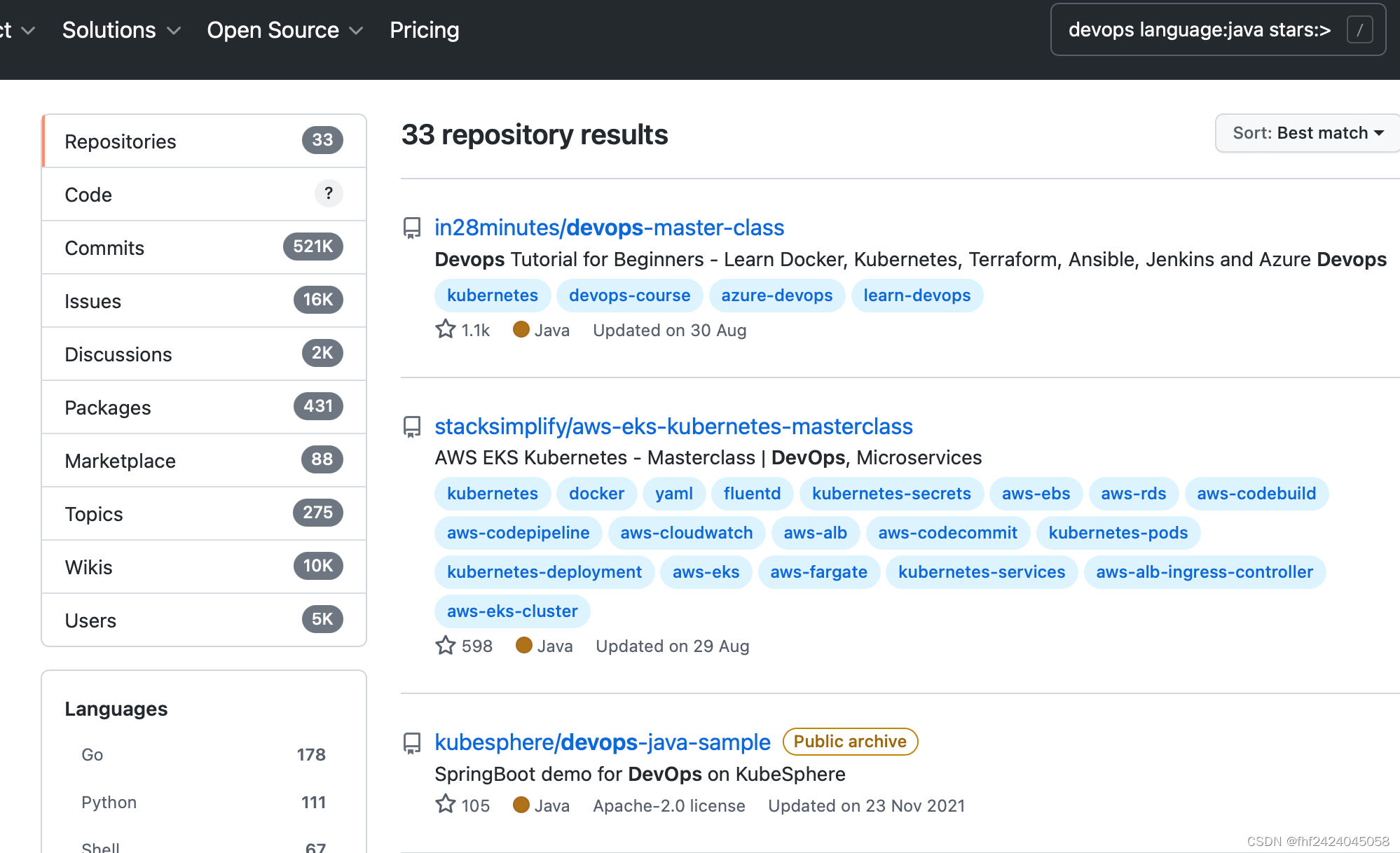The width and height of the screenshot is (1400, 853).
Task: Click the aws-rds topic tag
Action: [1133, 494]
